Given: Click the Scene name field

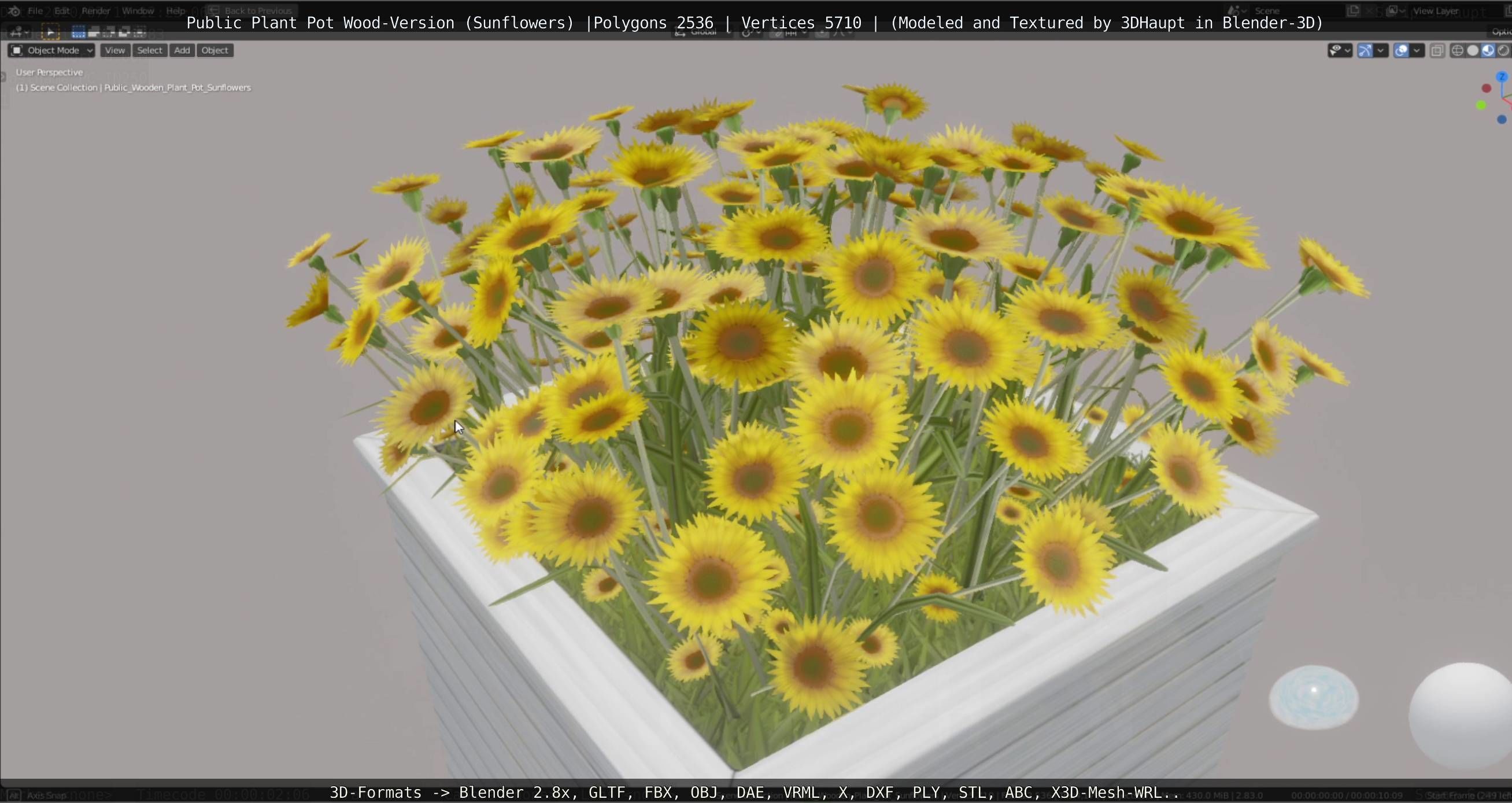Looking at the screenshot, I should click(x=1297, y=10).
